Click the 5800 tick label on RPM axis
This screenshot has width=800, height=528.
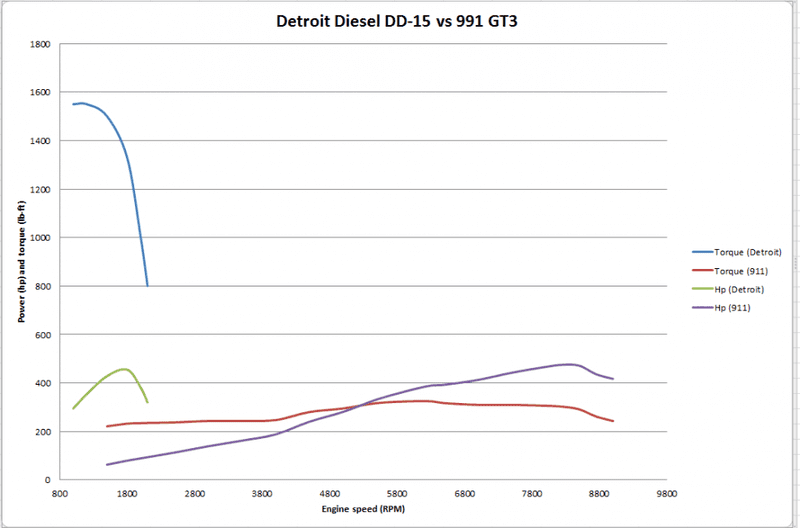[397, 494]
